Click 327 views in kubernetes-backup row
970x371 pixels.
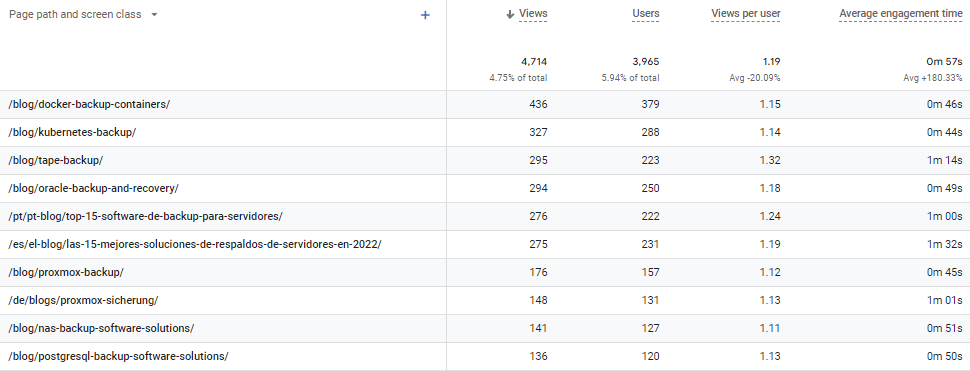click(539, 132)
